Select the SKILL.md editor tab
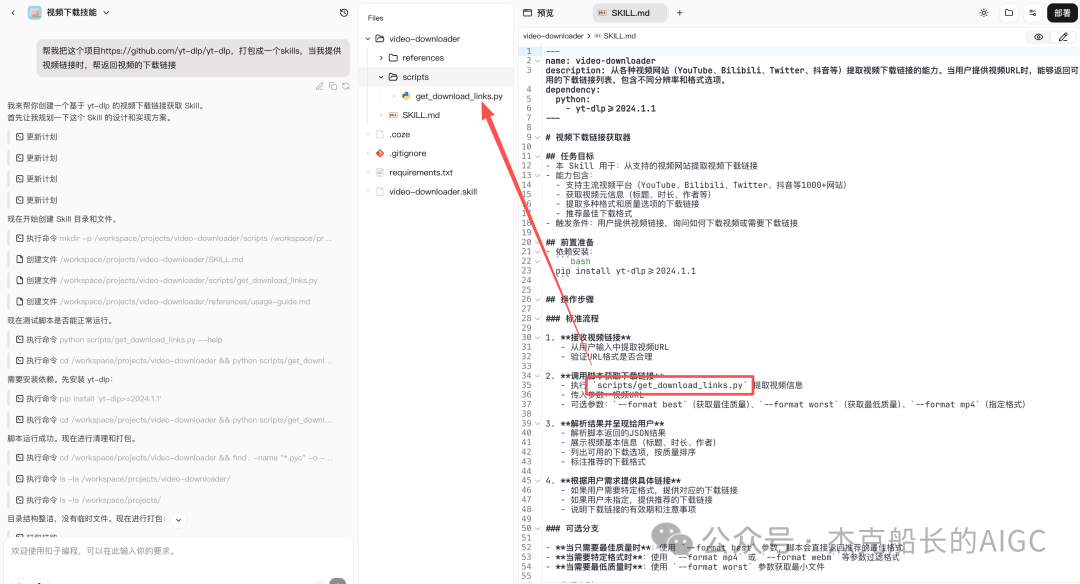Screen dimensions: 1080x584 (x=630, y=12)
